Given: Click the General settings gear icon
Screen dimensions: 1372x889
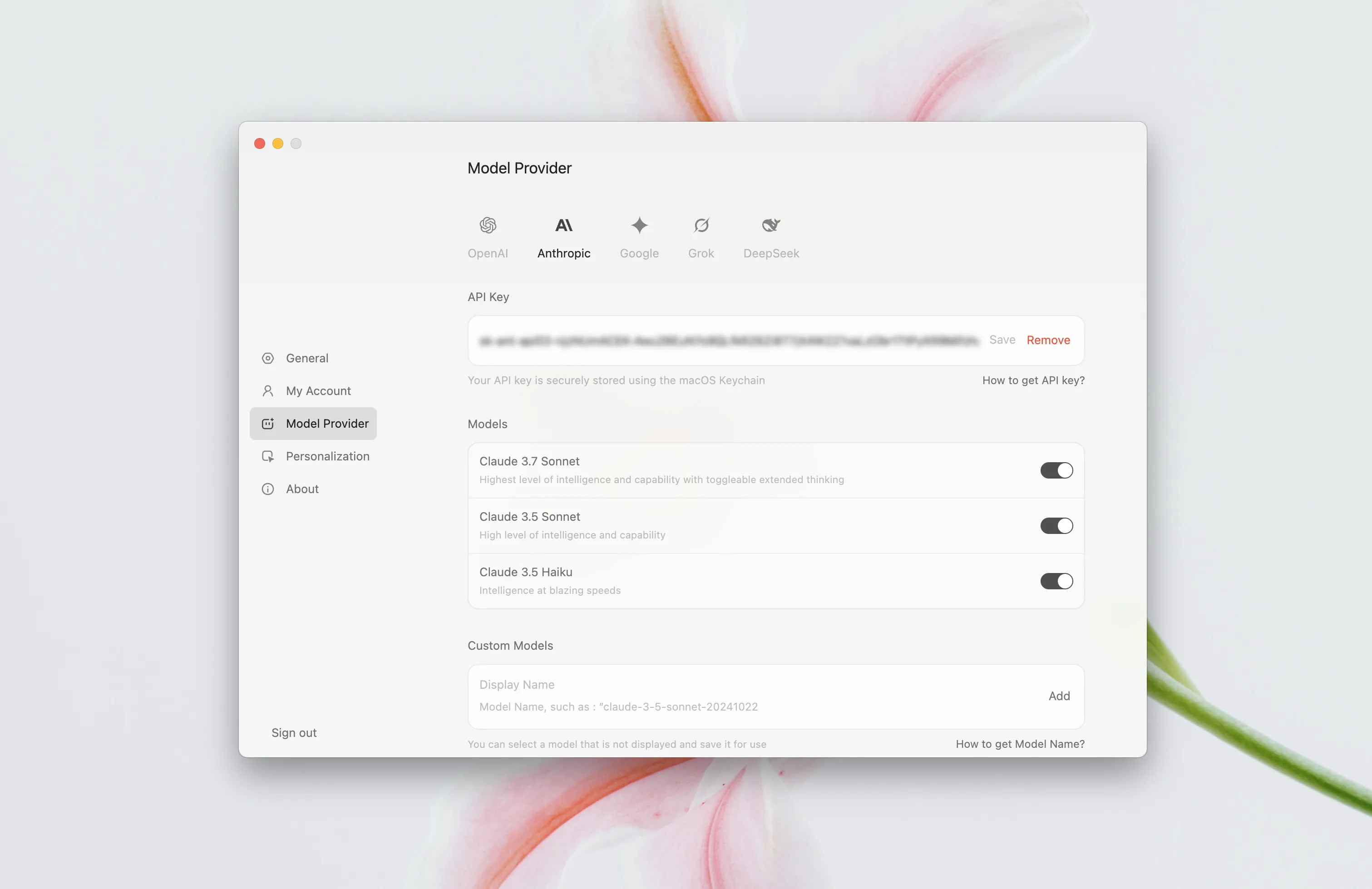Looking at the screenshot, I should [x=268, y=358].
